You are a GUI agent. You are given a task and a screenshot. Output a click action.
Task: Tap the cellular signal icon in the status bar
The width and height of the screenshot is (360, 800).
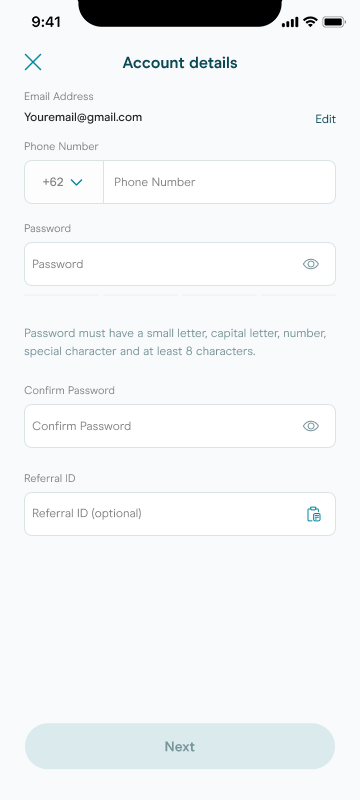(290, 22)
